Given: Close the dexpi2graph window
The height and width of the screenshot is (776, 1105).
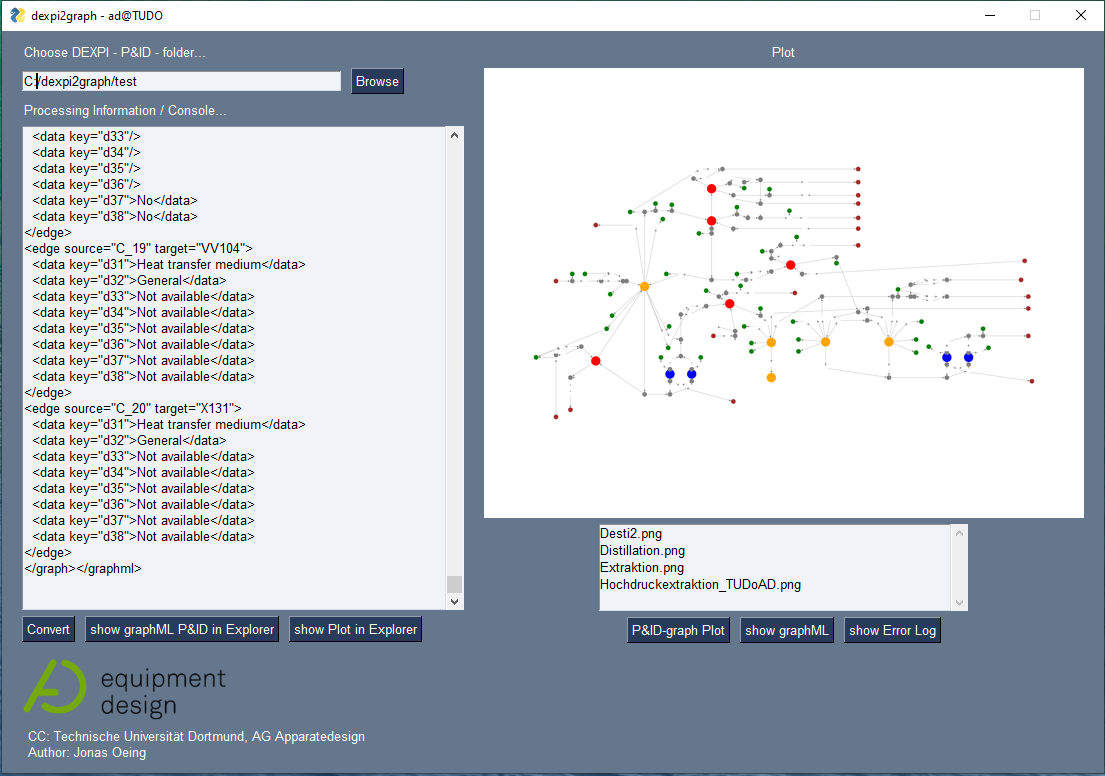Looking at the screenshot, I should [1080, 15].
